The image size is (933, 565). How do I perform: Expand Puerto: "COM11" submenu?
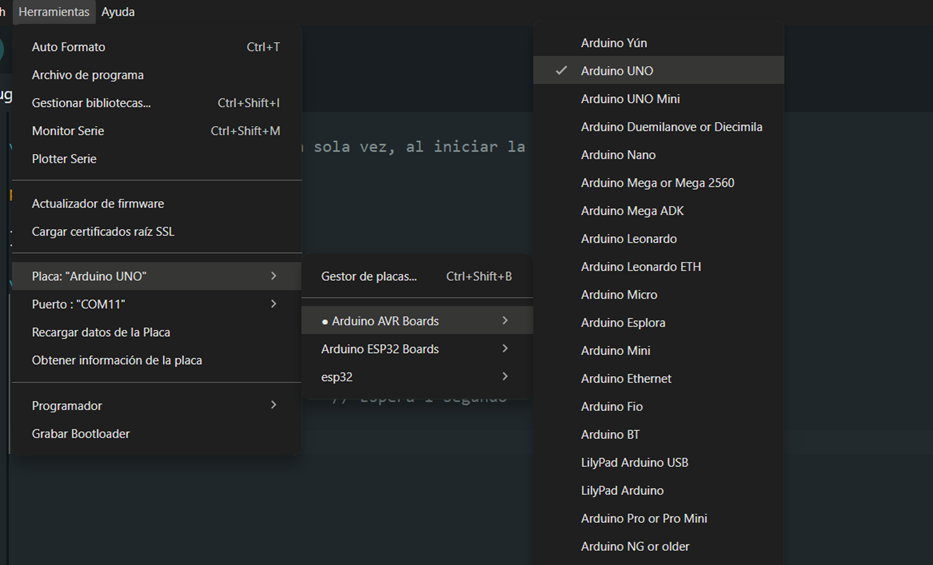point(156,304)
